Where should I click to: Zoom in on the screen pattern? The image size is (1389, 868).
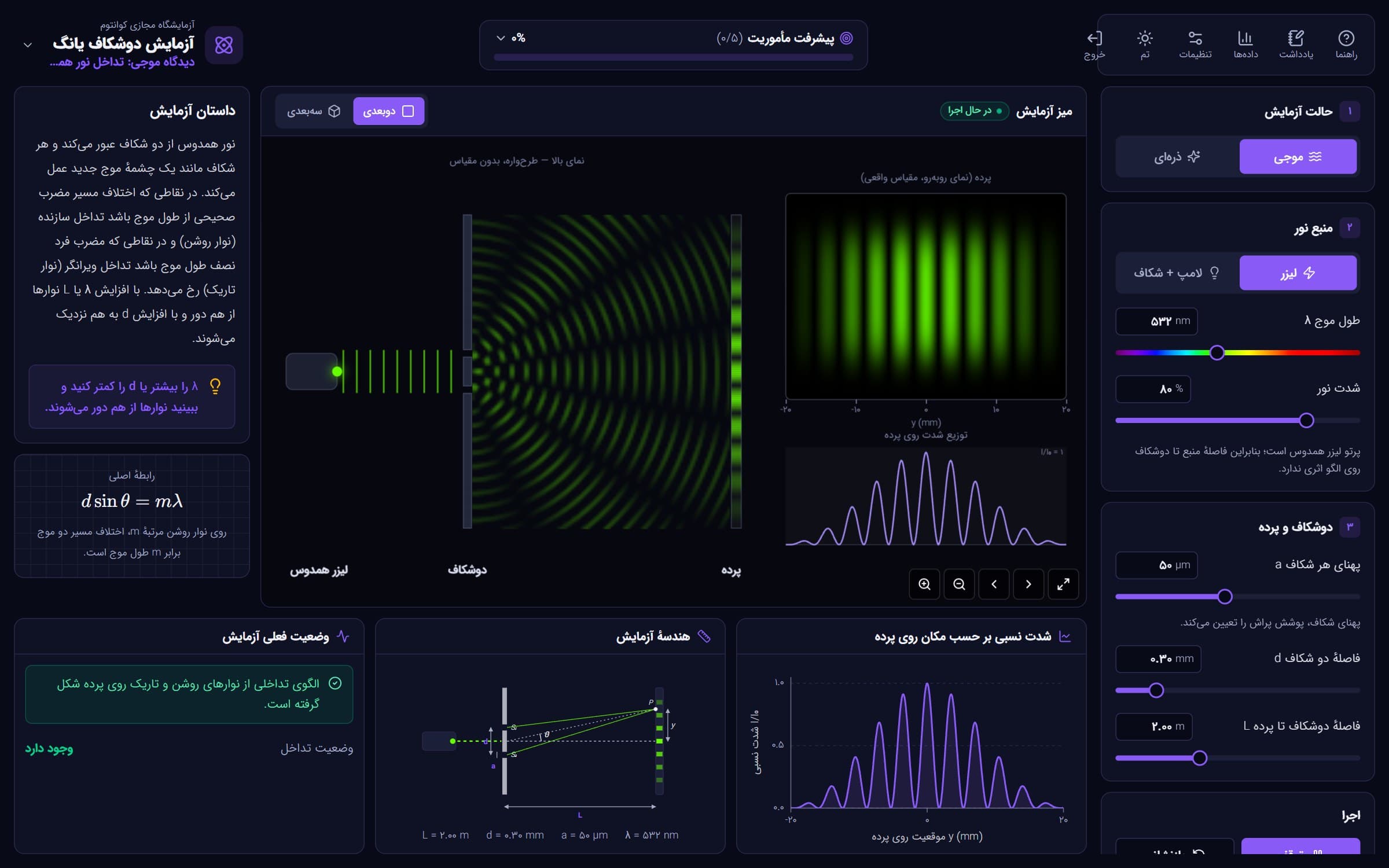point(924,584)
